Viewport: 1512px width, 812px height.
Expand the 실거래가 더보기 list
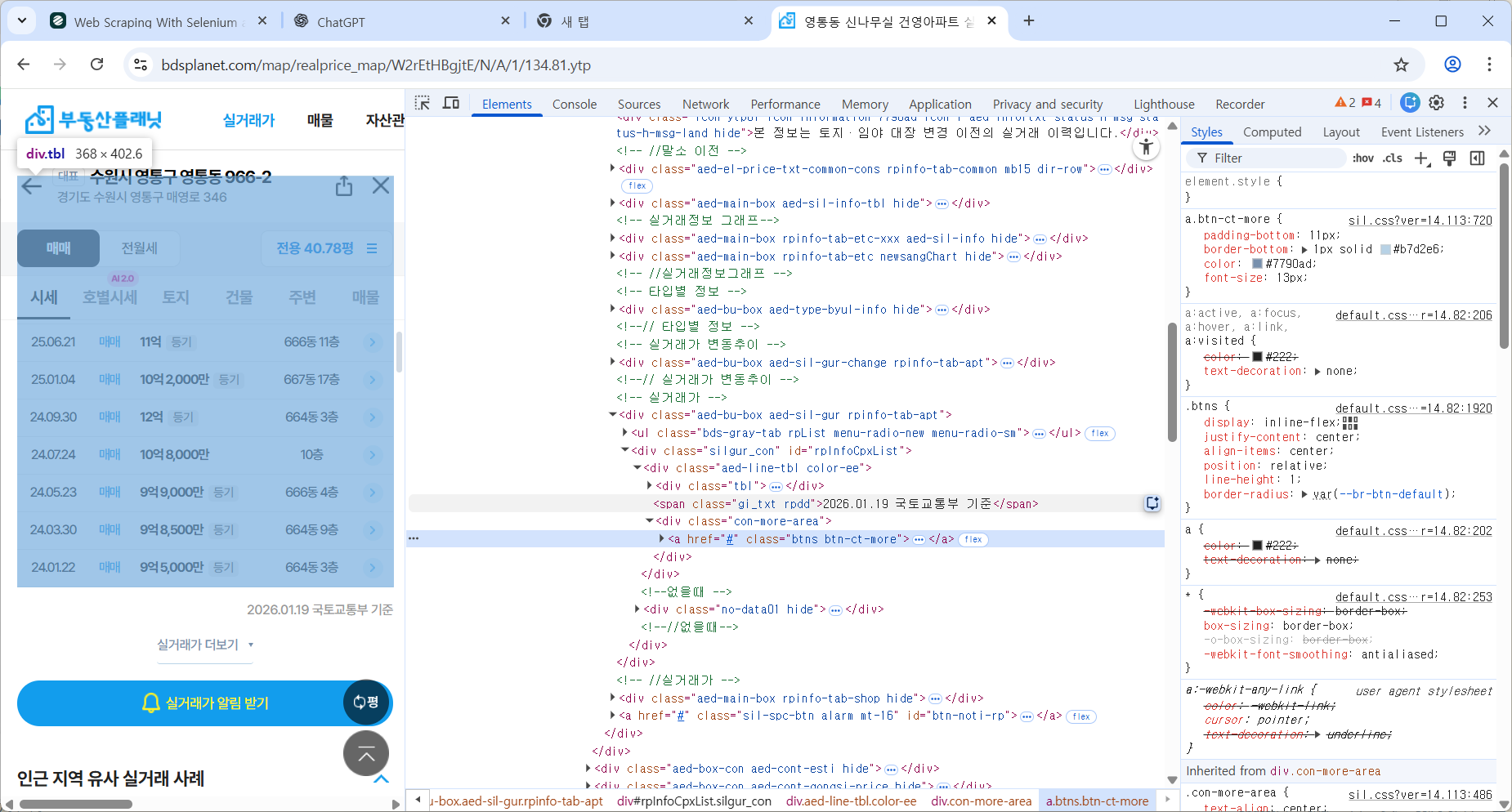[x=206, y=645]
